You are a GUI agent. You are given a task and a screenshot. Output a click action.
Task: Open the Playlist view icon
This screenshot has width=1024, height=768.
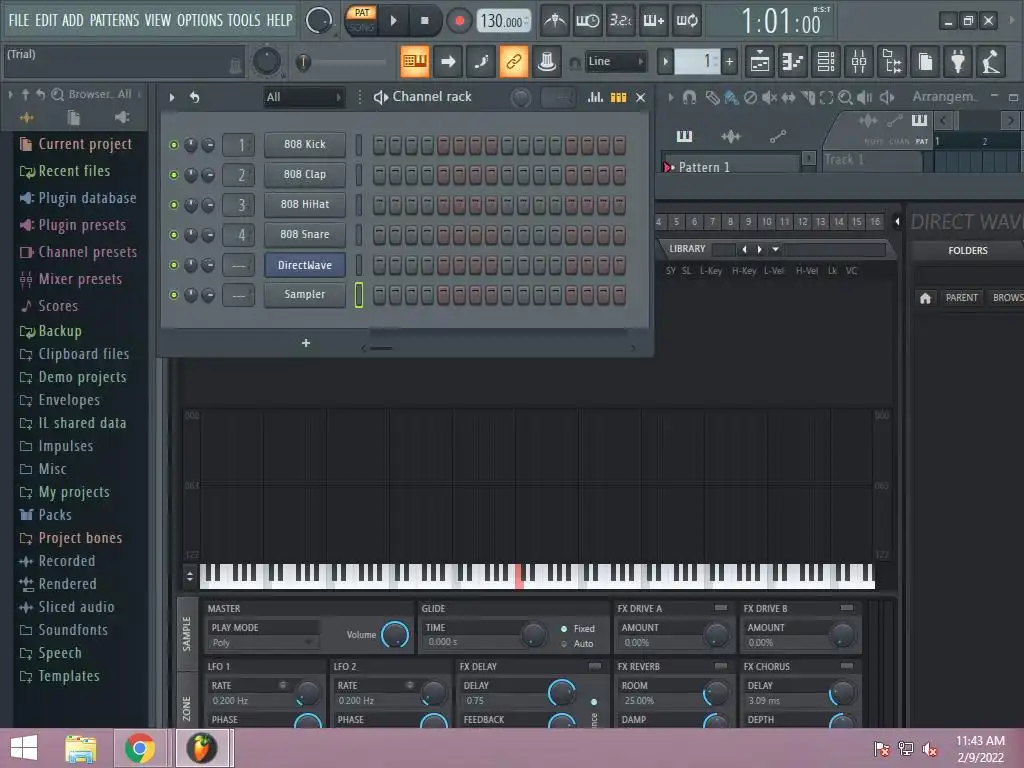click(x=760, y=62)
